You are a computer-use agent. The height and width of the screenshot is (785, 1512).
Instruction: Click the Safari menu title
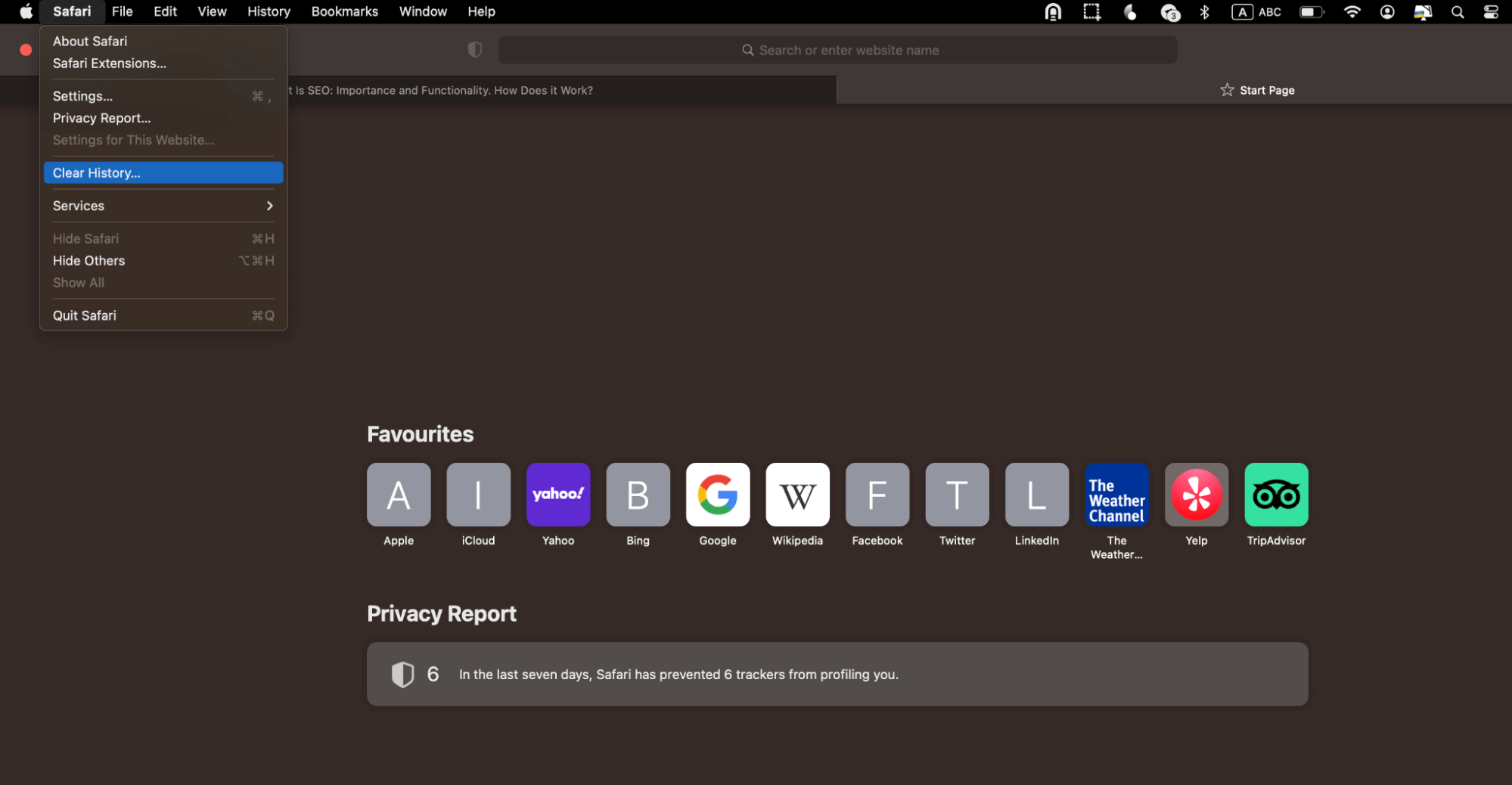[x=72, y=11]
